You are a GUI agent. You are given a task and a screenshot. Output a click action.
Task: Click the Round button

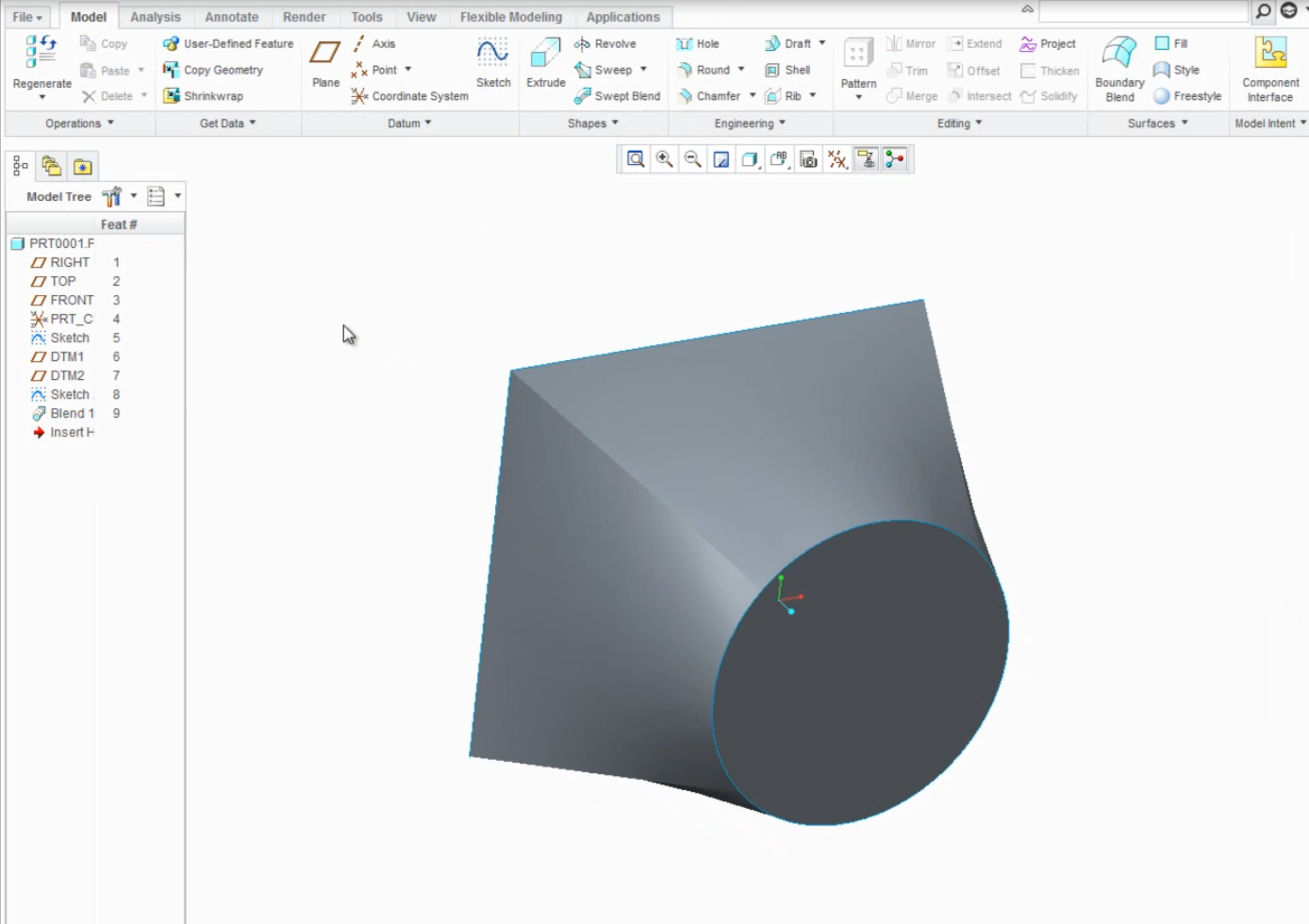point(704,70)
